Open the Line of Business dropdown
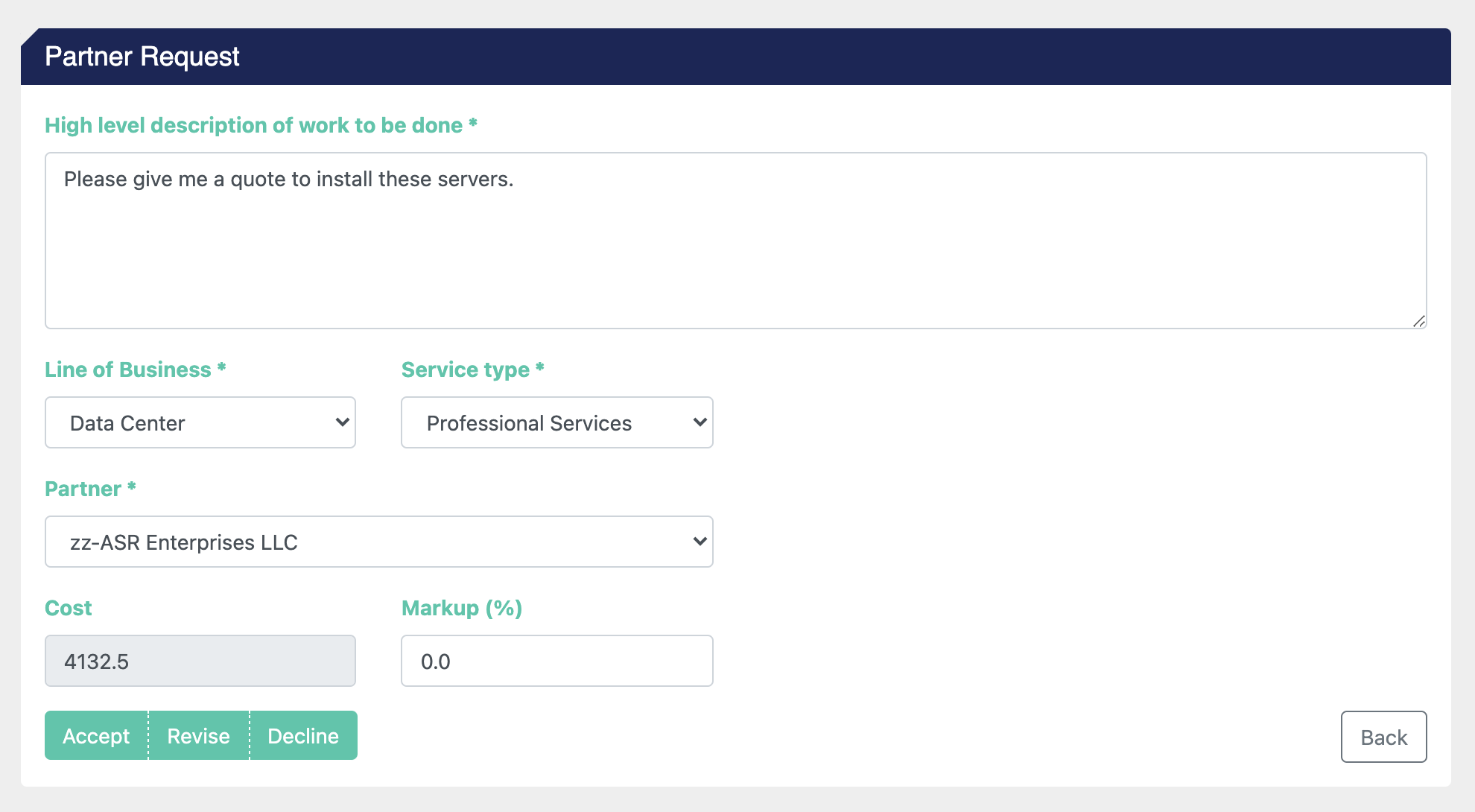This screenshot has height=812, width=1475. tap(200, 422)
